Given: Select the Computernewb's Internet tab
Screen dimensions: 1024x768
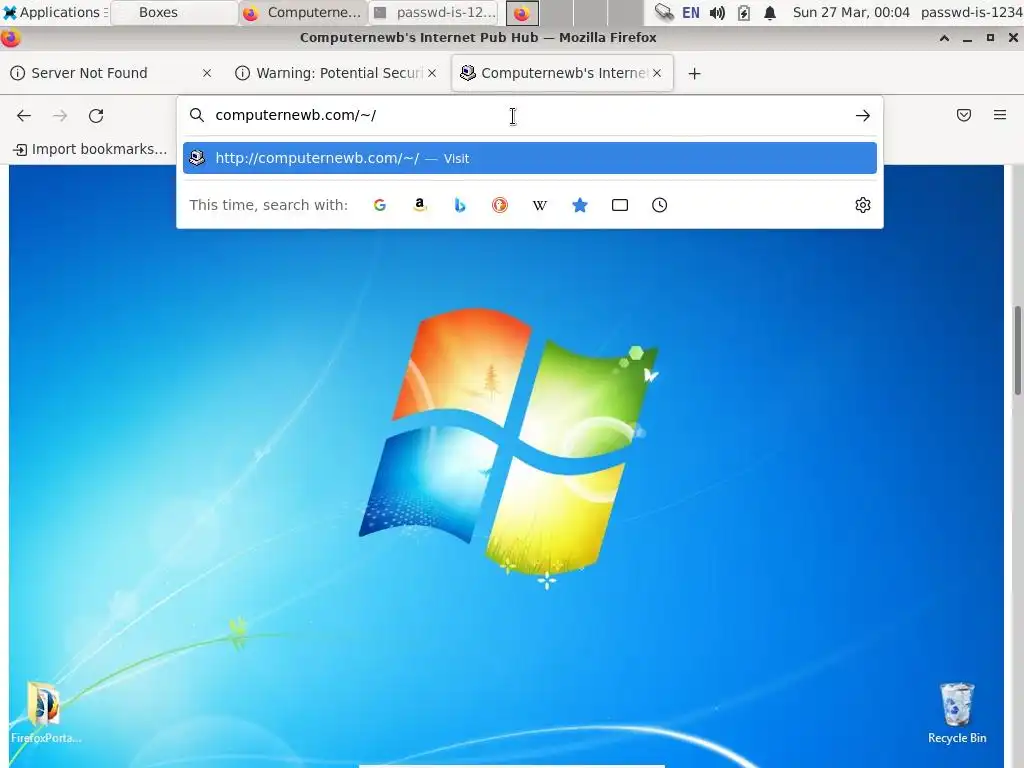Looking at the screenshot, I should (563, 73).
